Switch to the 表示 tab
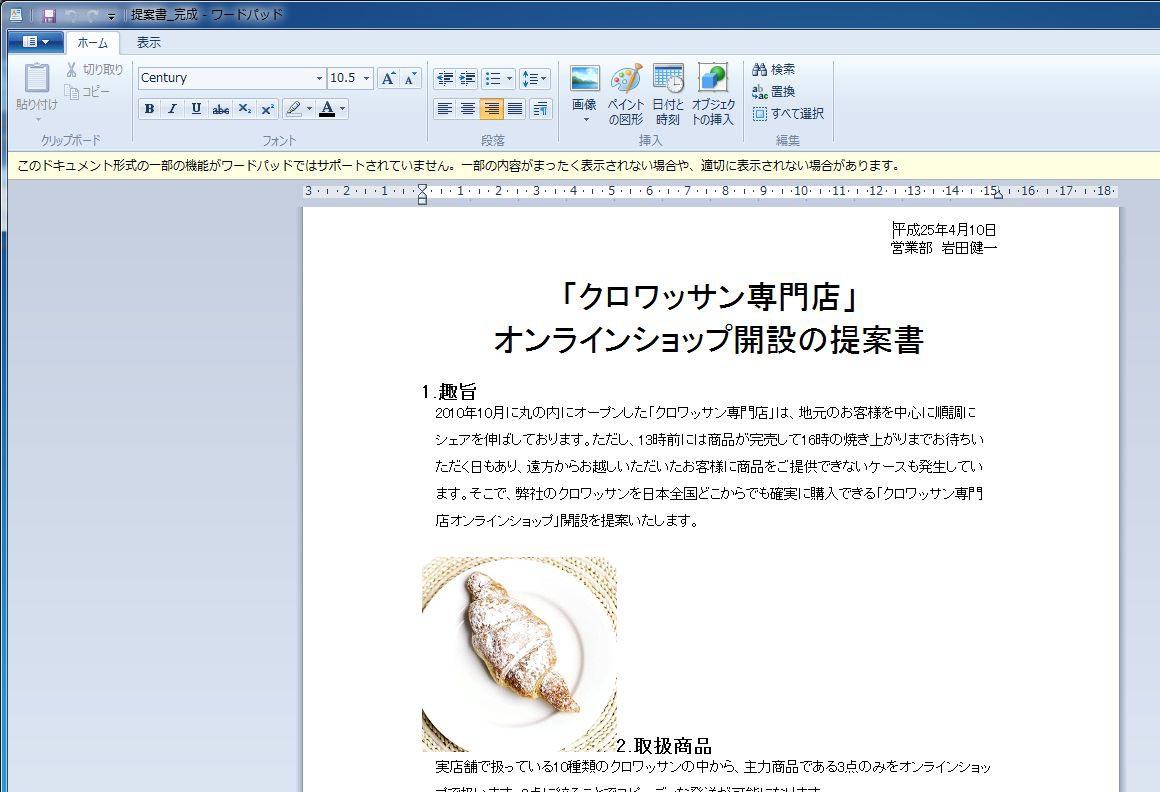The height and width of the screenshot is (792, 1160). tap(149, 43)
